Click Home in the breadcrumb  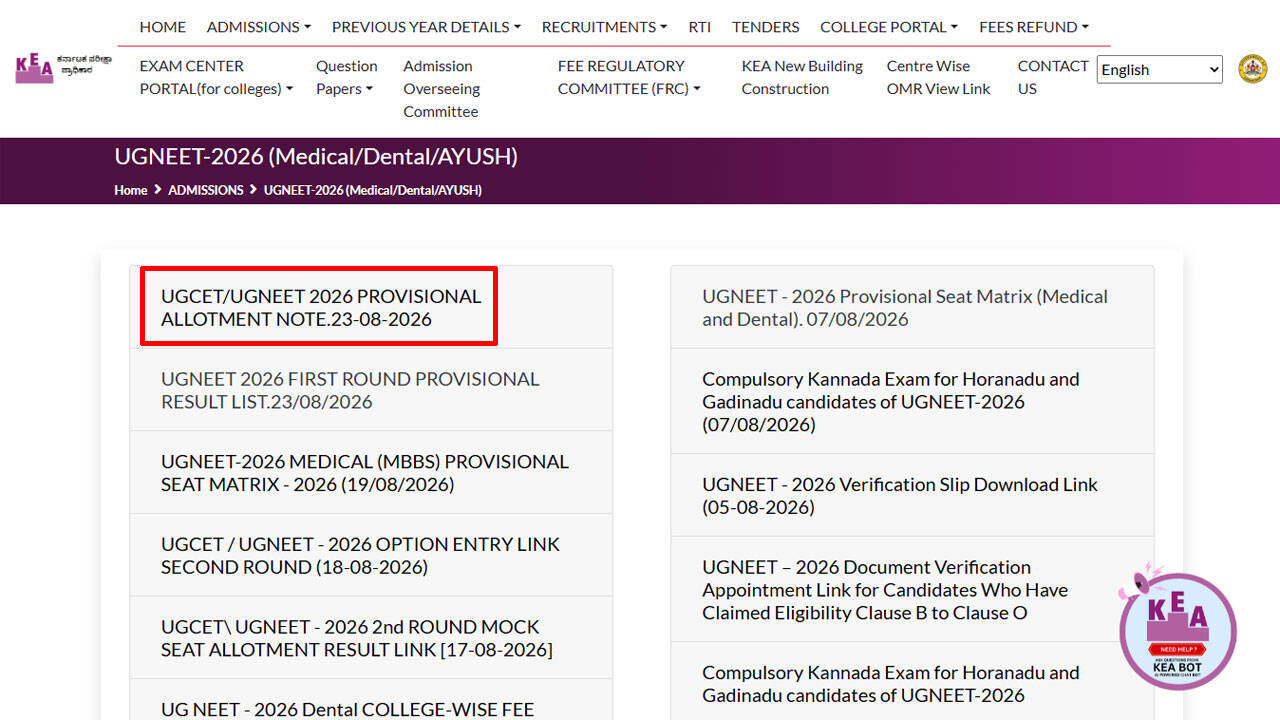(131, 190)
